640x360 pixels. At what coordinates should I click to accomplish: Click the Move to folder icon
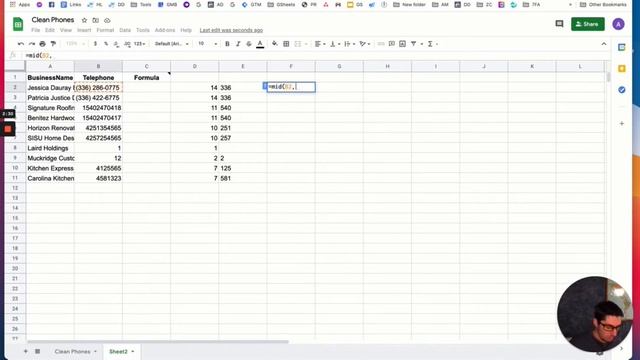point(96,20)
